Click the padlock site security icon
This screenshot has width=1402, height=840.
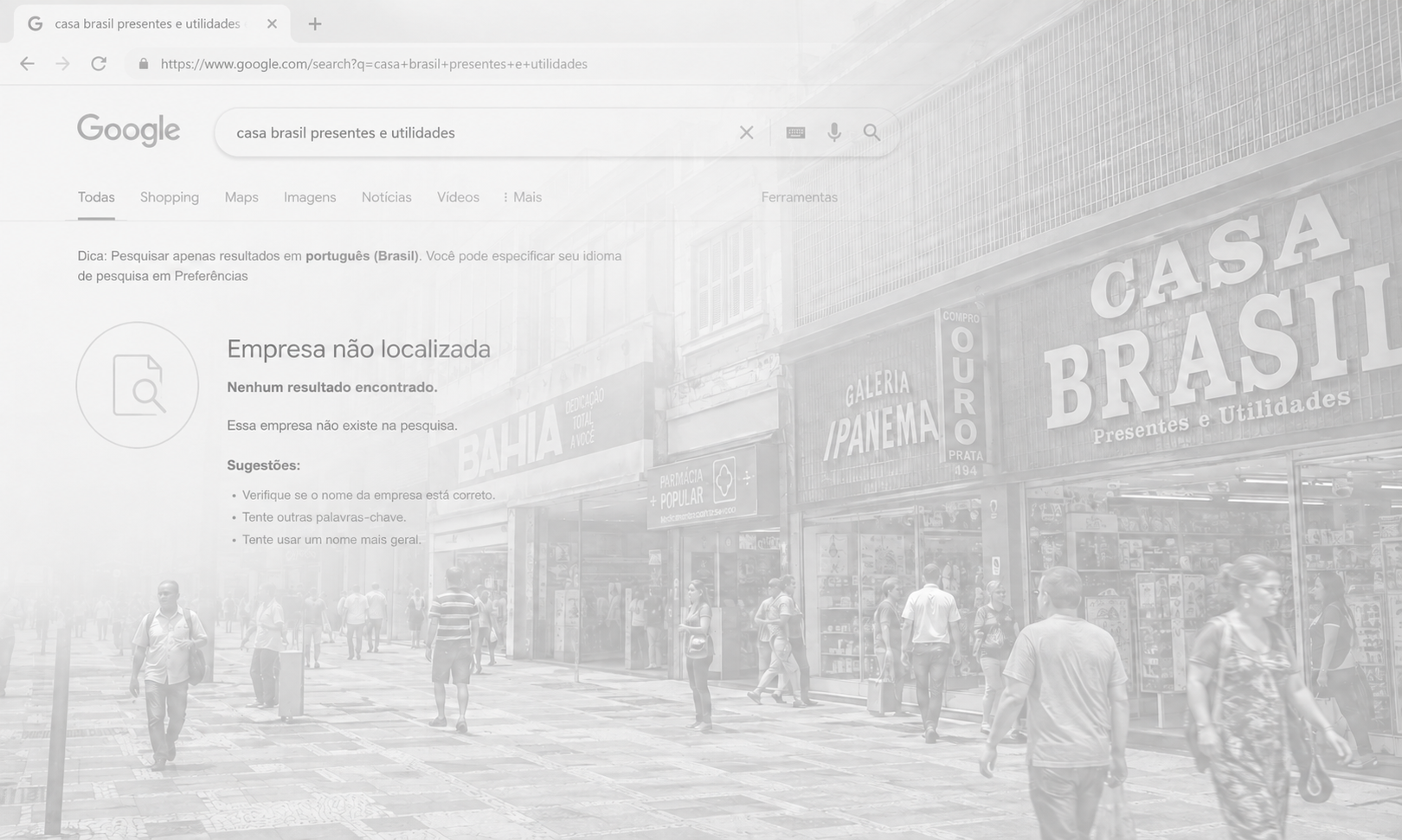coord(144,64)
